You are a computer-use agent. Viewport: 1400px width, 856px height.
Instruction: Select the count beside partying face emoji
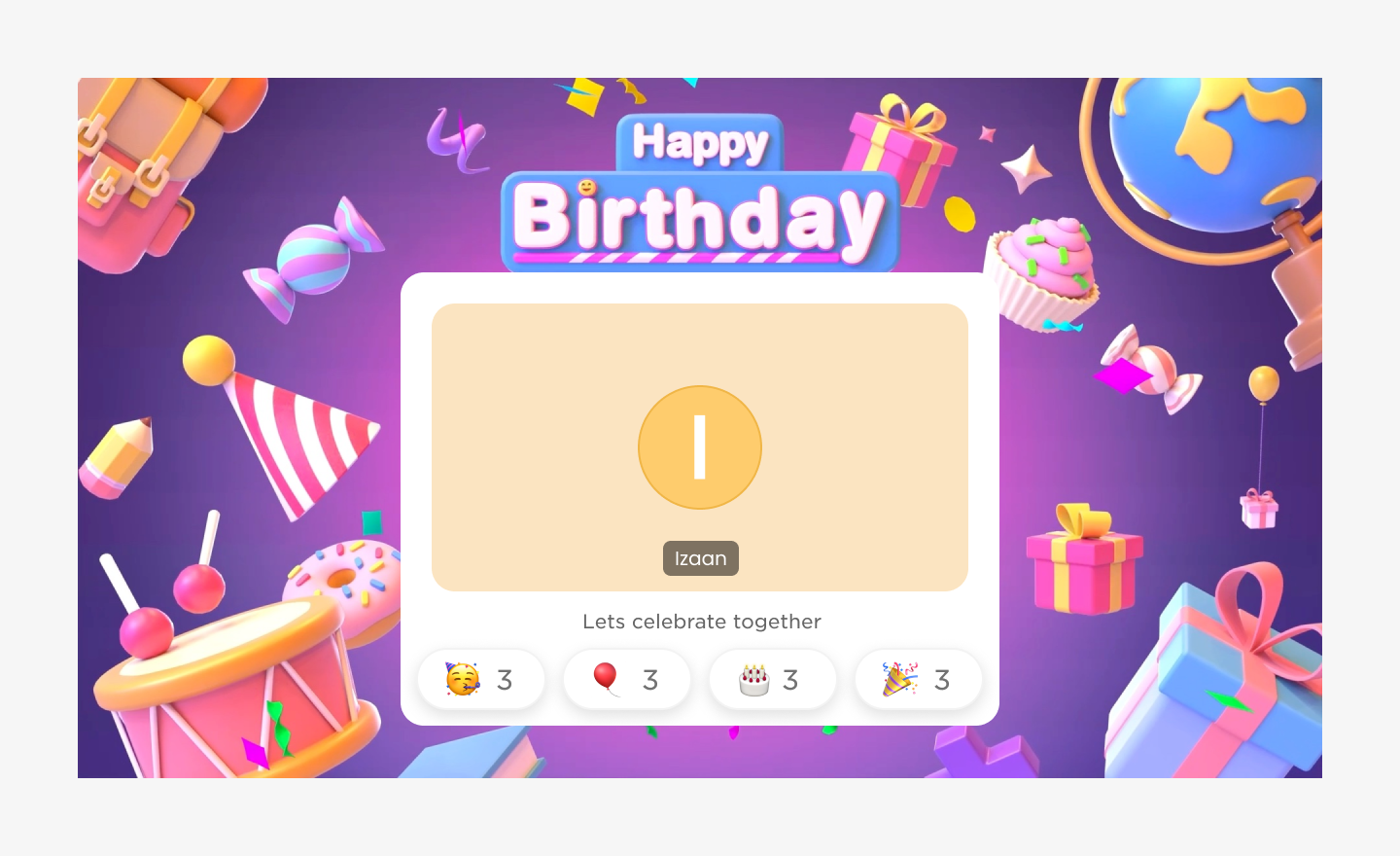(505, 680)
